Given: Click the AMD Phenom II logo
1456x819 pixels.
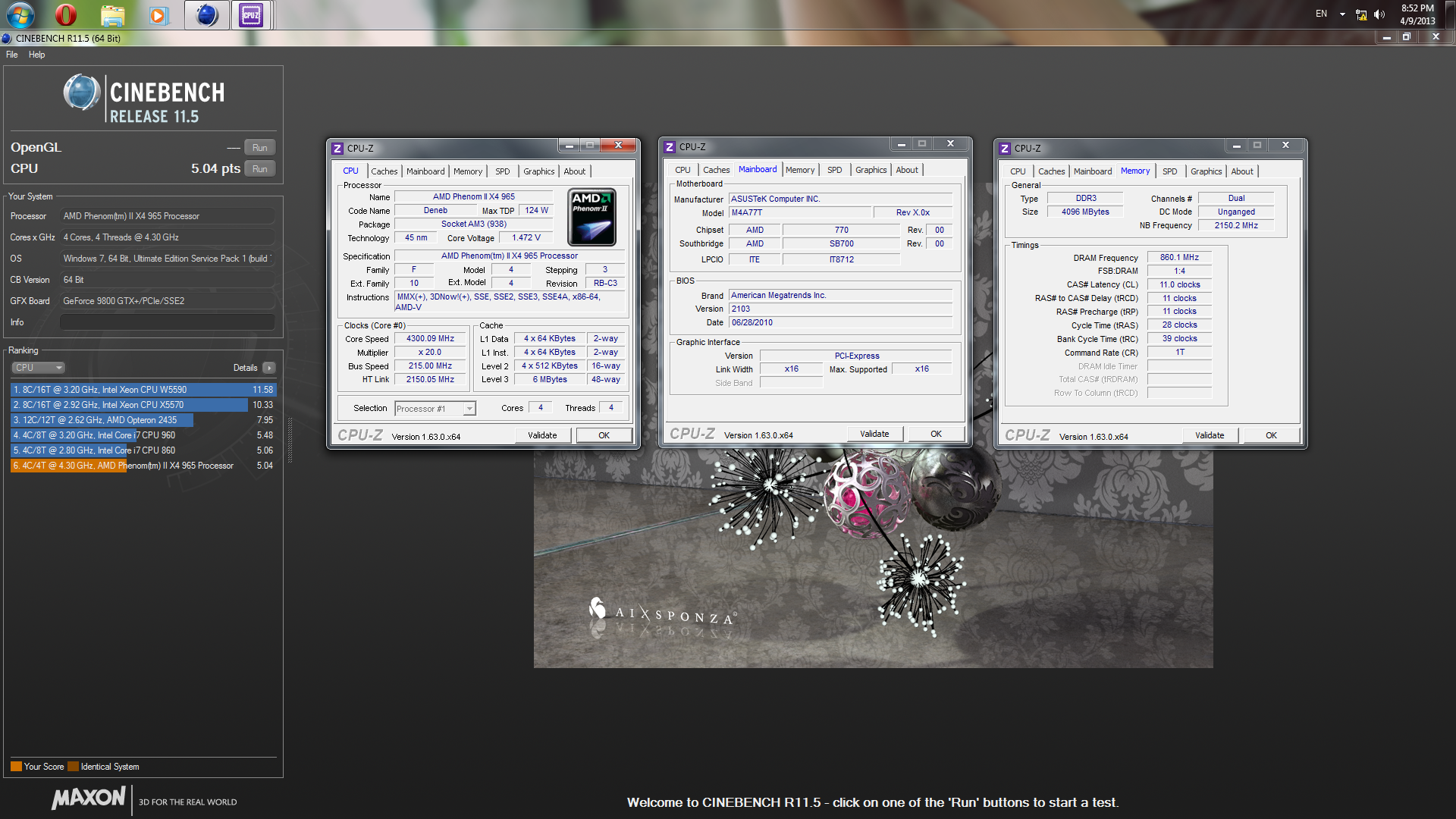Looking at the screenshot, I should (x=591, y=218).
